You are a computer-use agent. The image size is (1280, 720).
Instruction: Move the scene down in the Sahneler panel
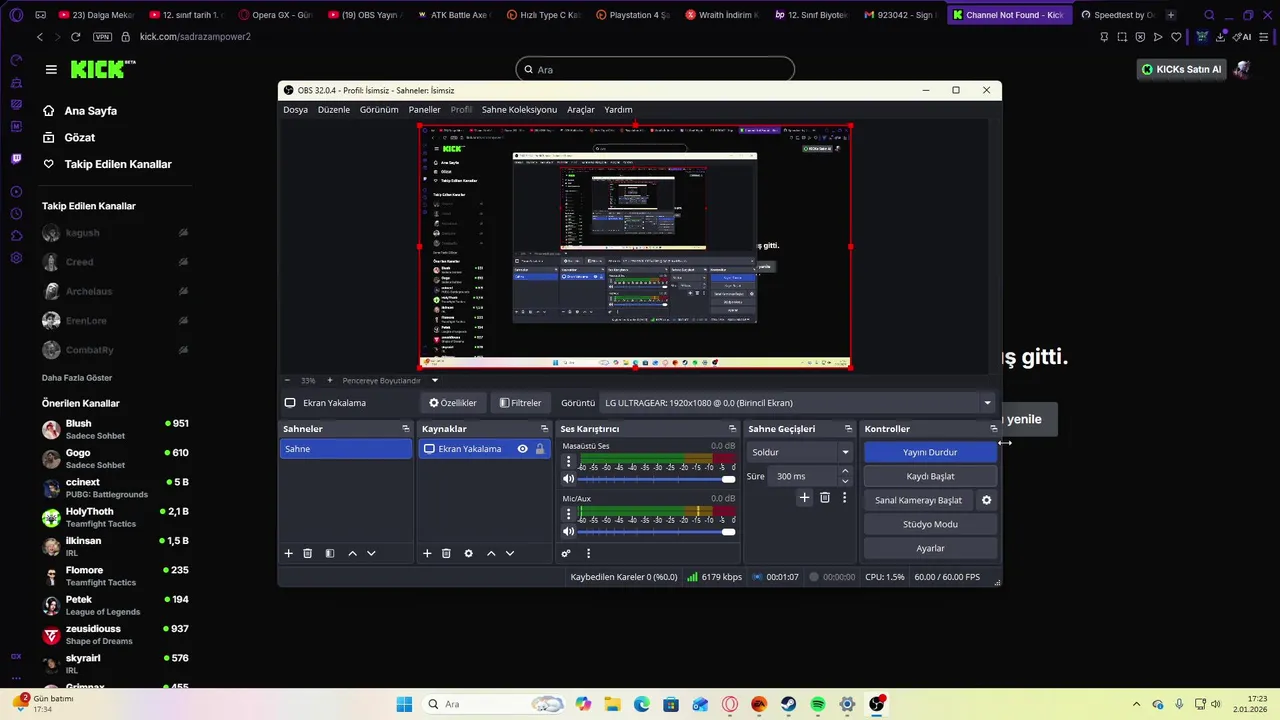[x=371, y=553]
